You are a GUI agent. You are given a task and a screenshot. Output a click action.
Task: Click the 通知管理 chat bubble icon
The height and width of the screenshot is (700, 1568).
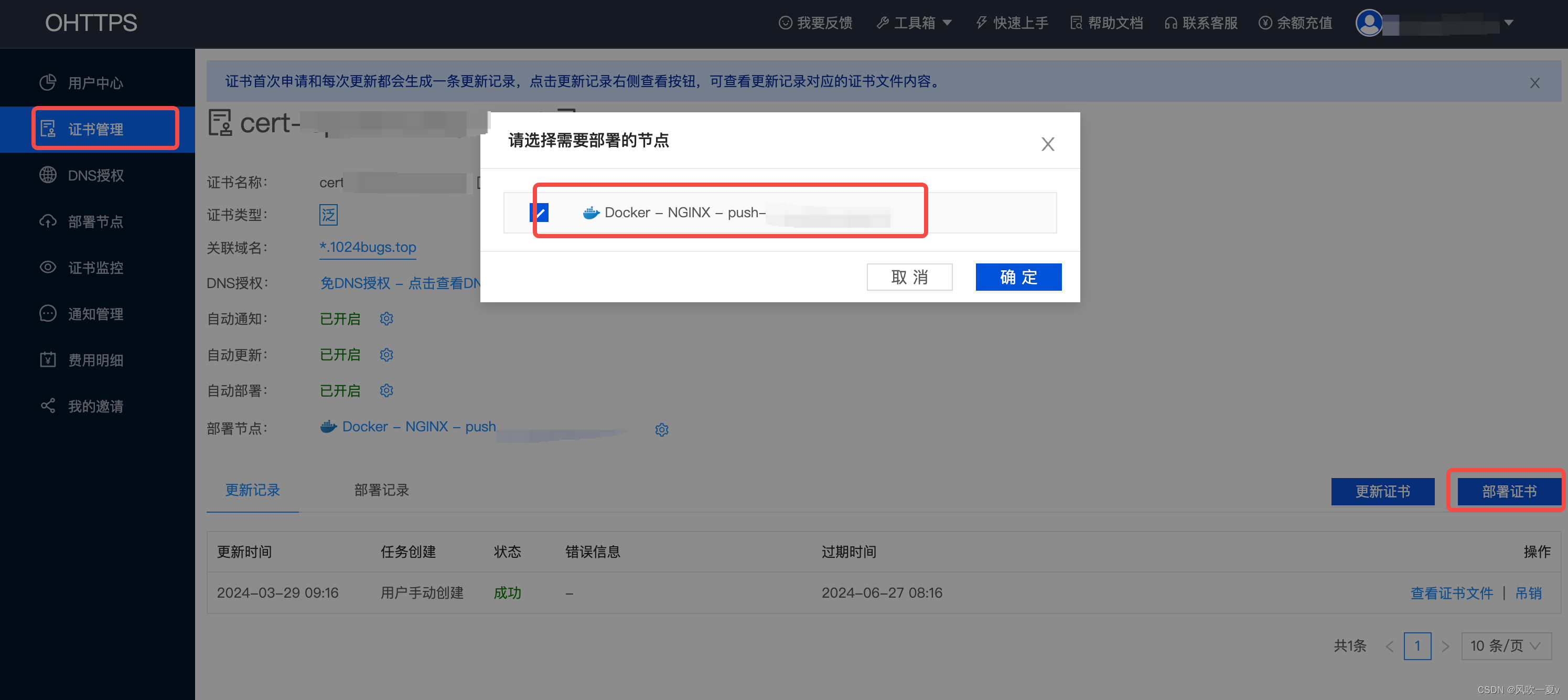coord(48,313)
